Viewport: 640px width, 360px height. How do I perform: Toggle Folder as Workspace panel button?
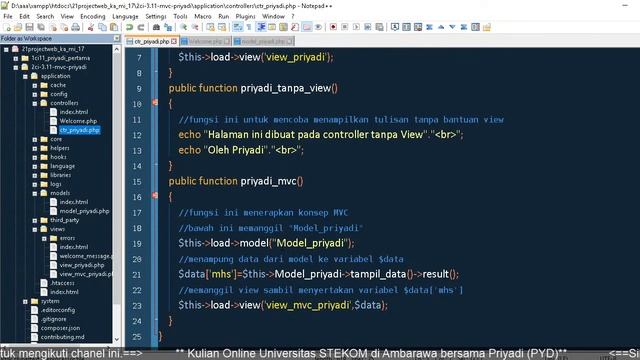coord(307,27)
